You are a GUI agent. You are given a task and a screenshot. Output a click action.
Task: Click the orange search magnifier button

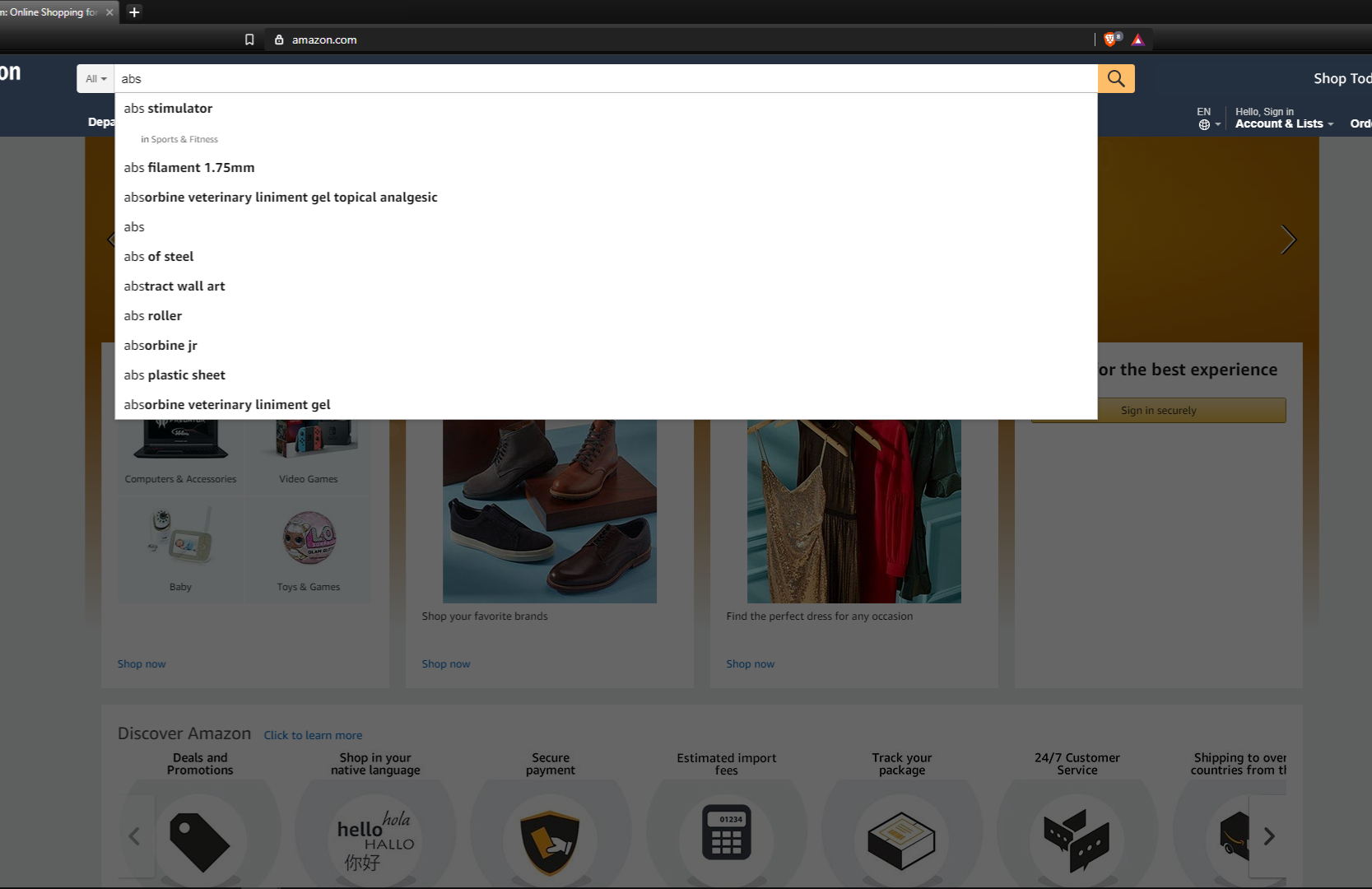[x=1116, y=78]
